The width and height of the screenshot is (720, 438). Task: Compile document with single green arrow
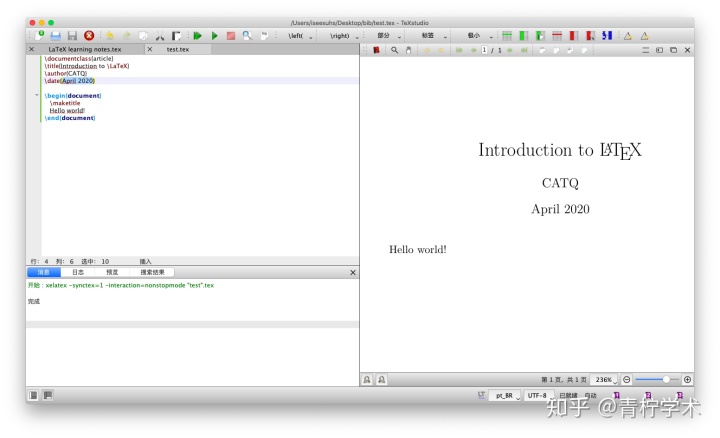pyautogui.click(x=214, y=35)
